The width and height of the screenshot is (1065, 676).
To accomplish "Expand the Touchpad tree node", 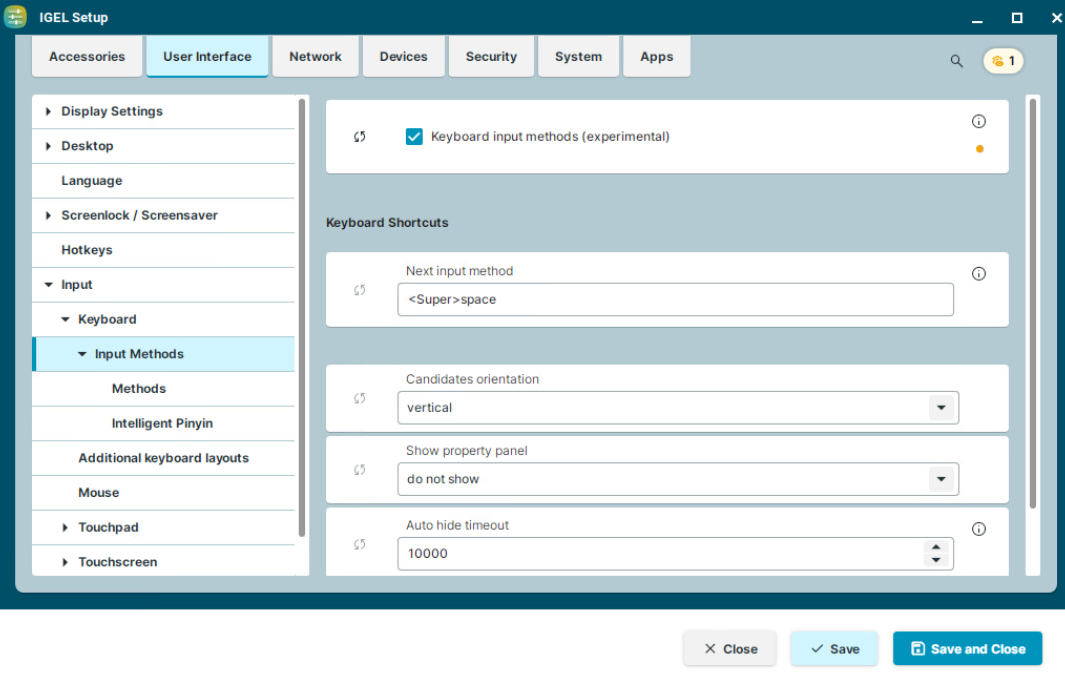I will point(65,527).
